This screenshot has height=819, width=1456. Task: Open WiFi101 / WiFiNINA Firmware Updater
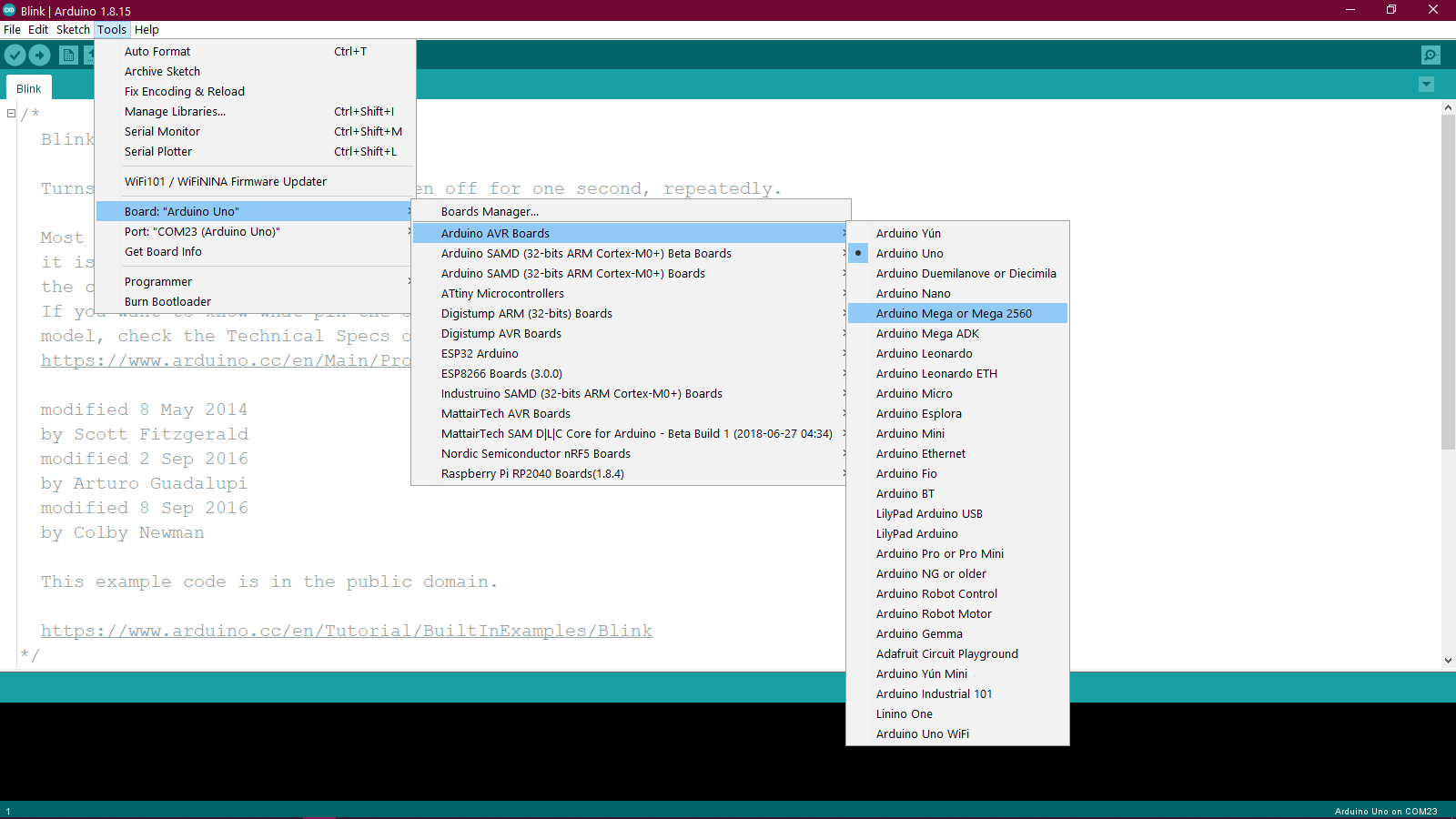(256, 181)
